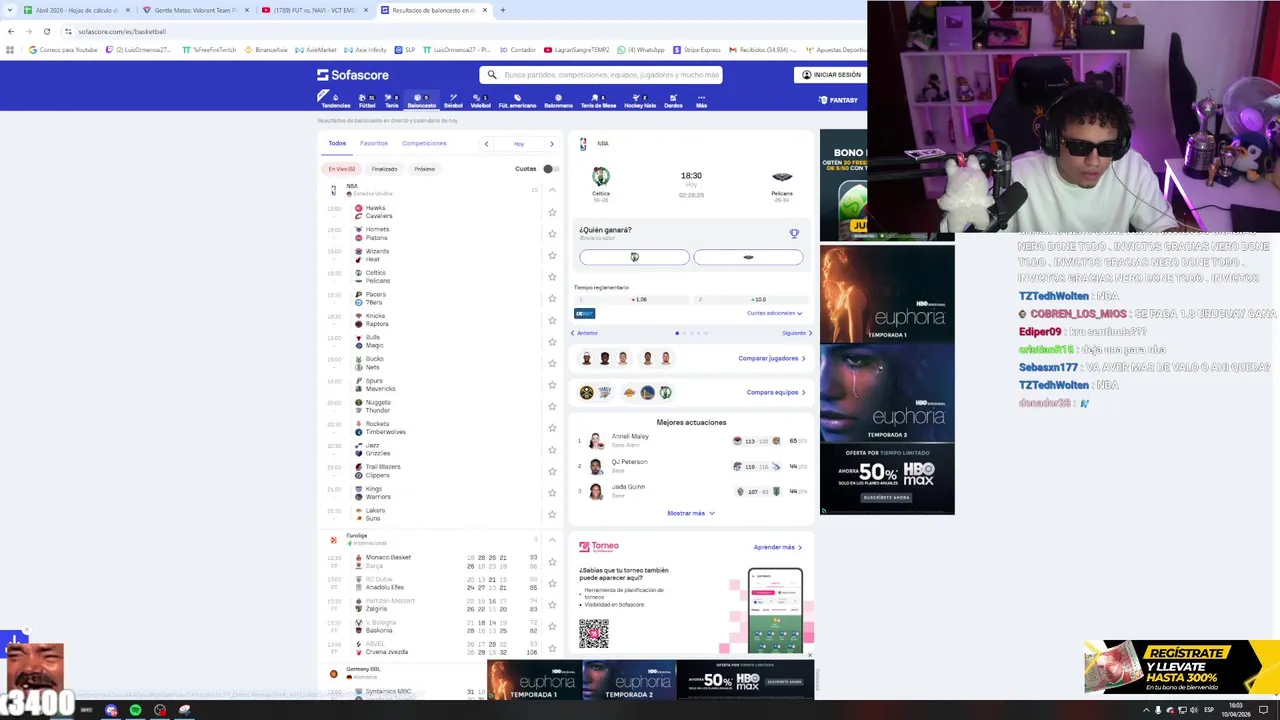1280x720 pixels.
Task: Click the Pelicans team logo in match card
Action: coord(782,177)
